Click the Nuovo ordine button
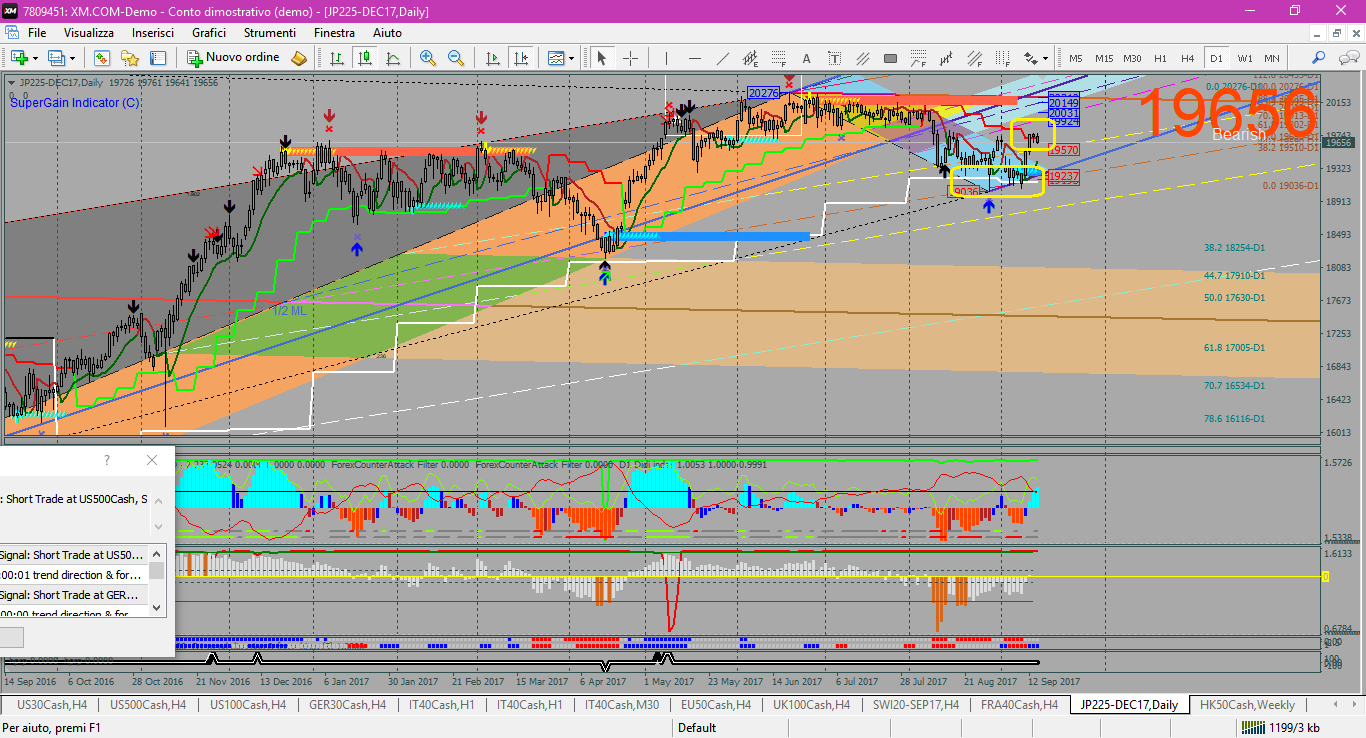The width and height of the screenshot is (1366, 738). point(233,57)
